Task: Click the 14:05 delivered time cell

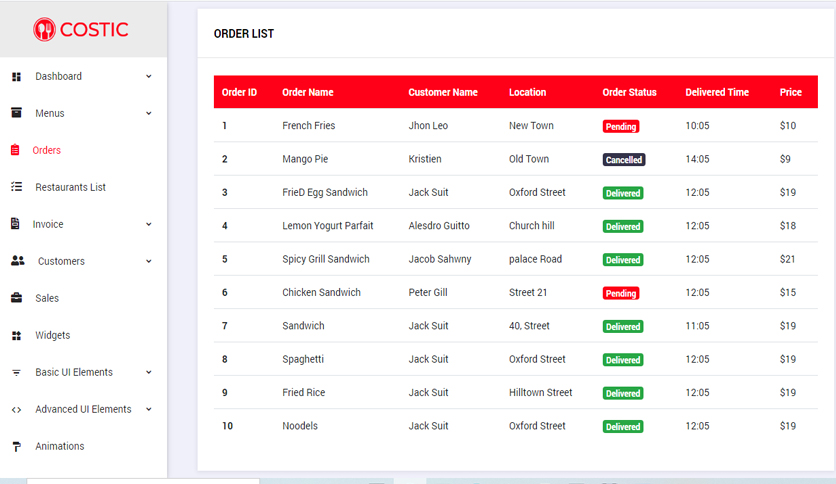Action: (x=697, y=159)
